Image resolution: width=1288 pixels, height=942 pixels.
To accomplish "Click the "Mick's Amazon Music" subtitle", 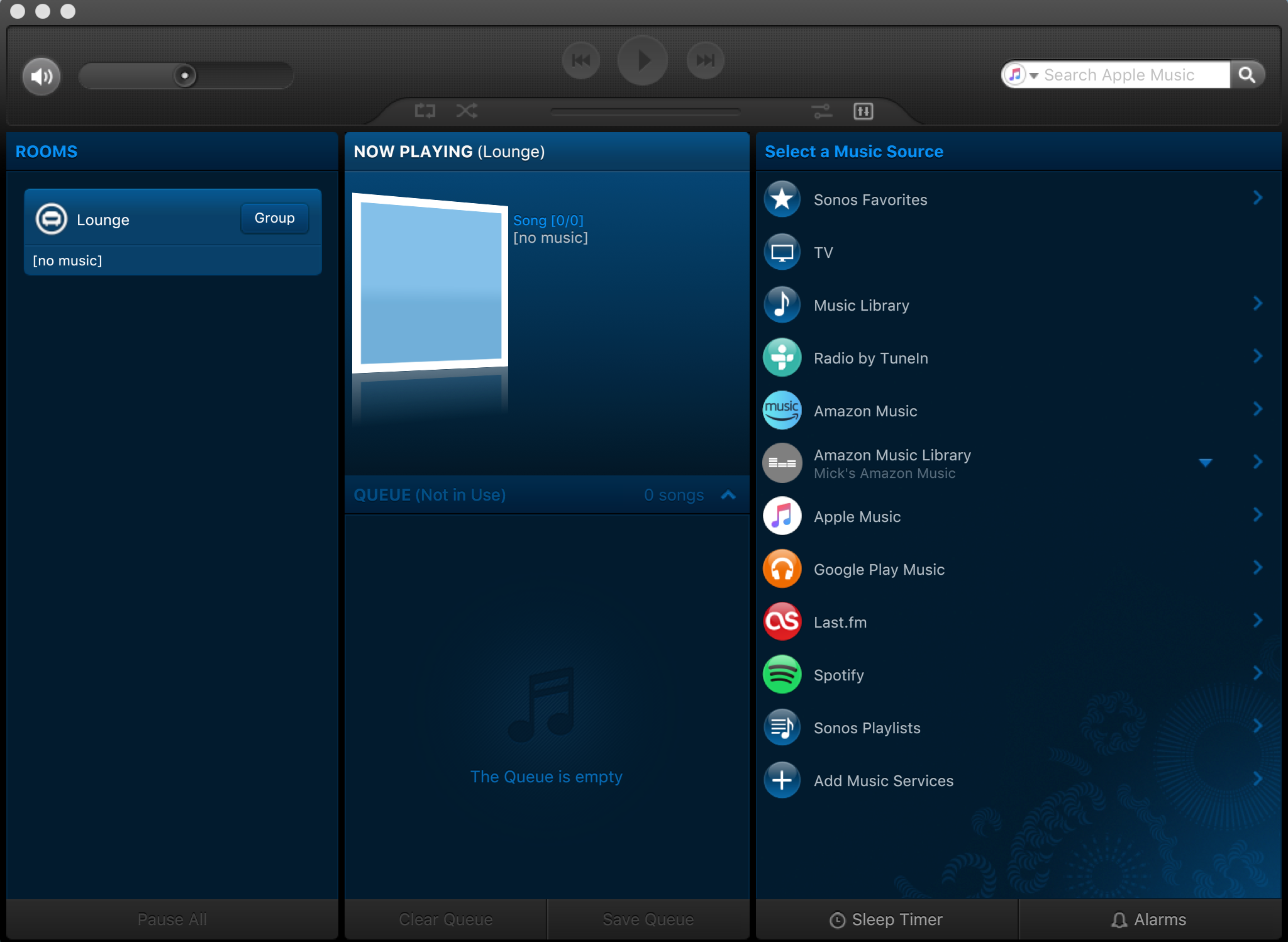I will pos(884,474).
